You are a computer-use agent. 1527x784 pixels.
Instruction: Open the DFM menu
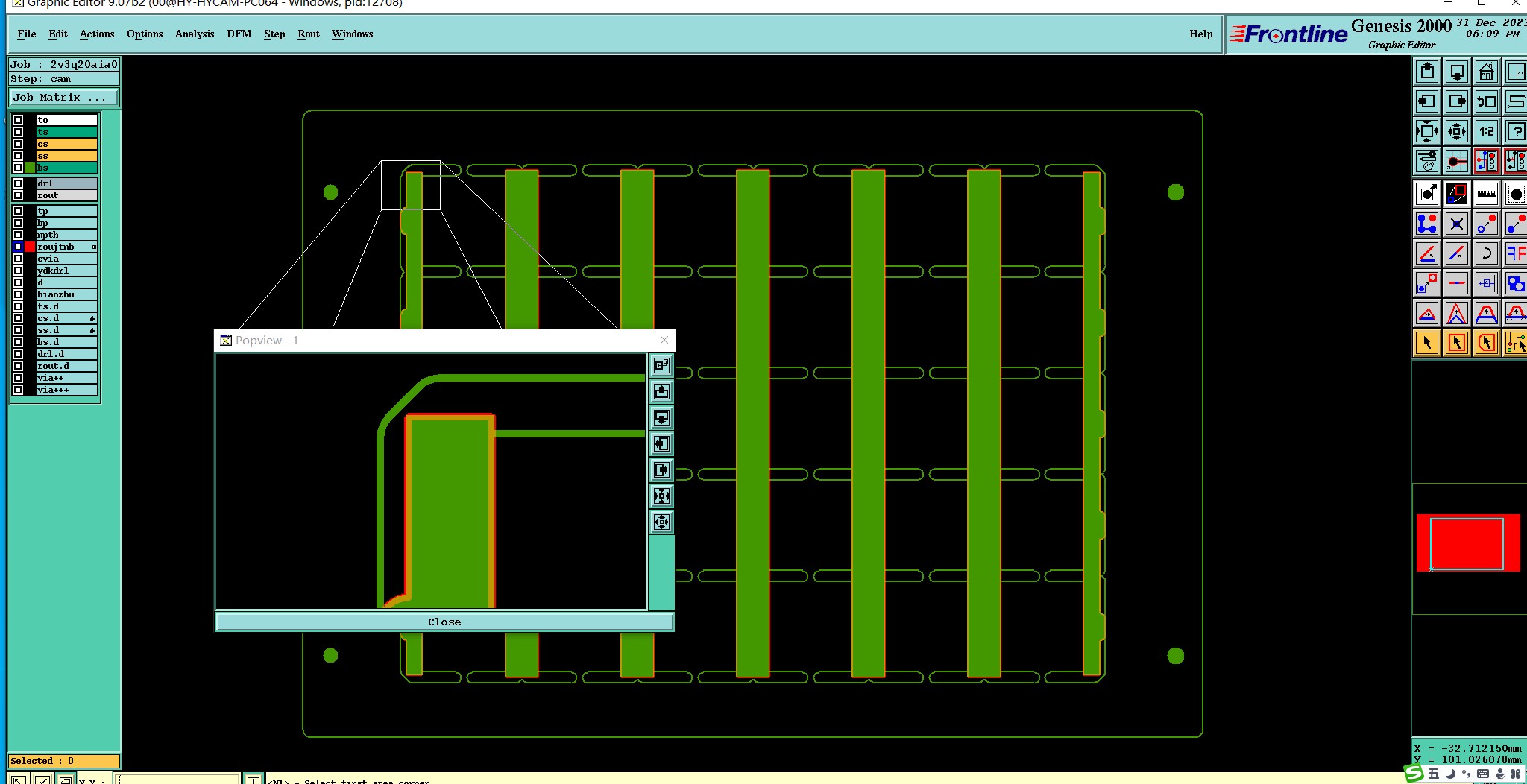239,34
